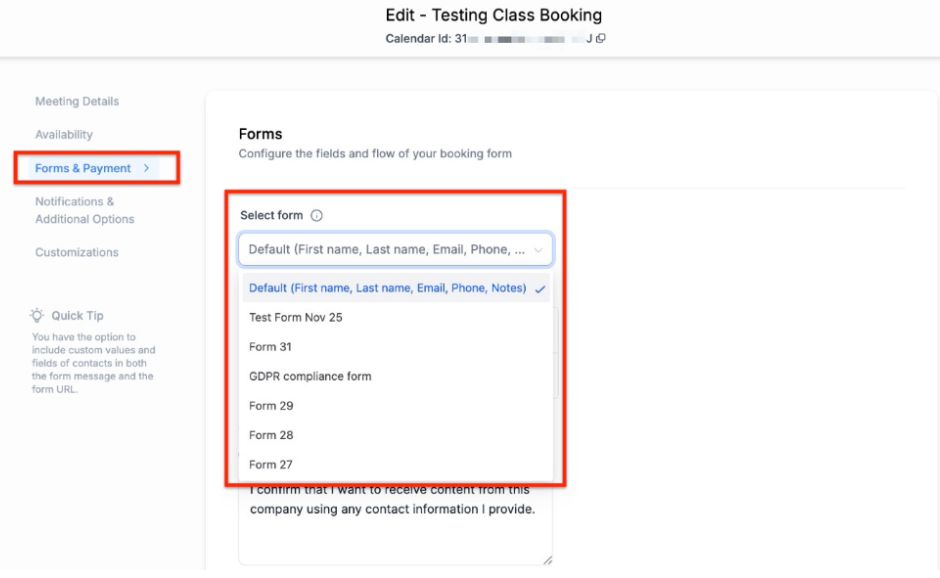Choose Form 27 option
The width and height of the screenshot is (940, 578).
point(270,464)
